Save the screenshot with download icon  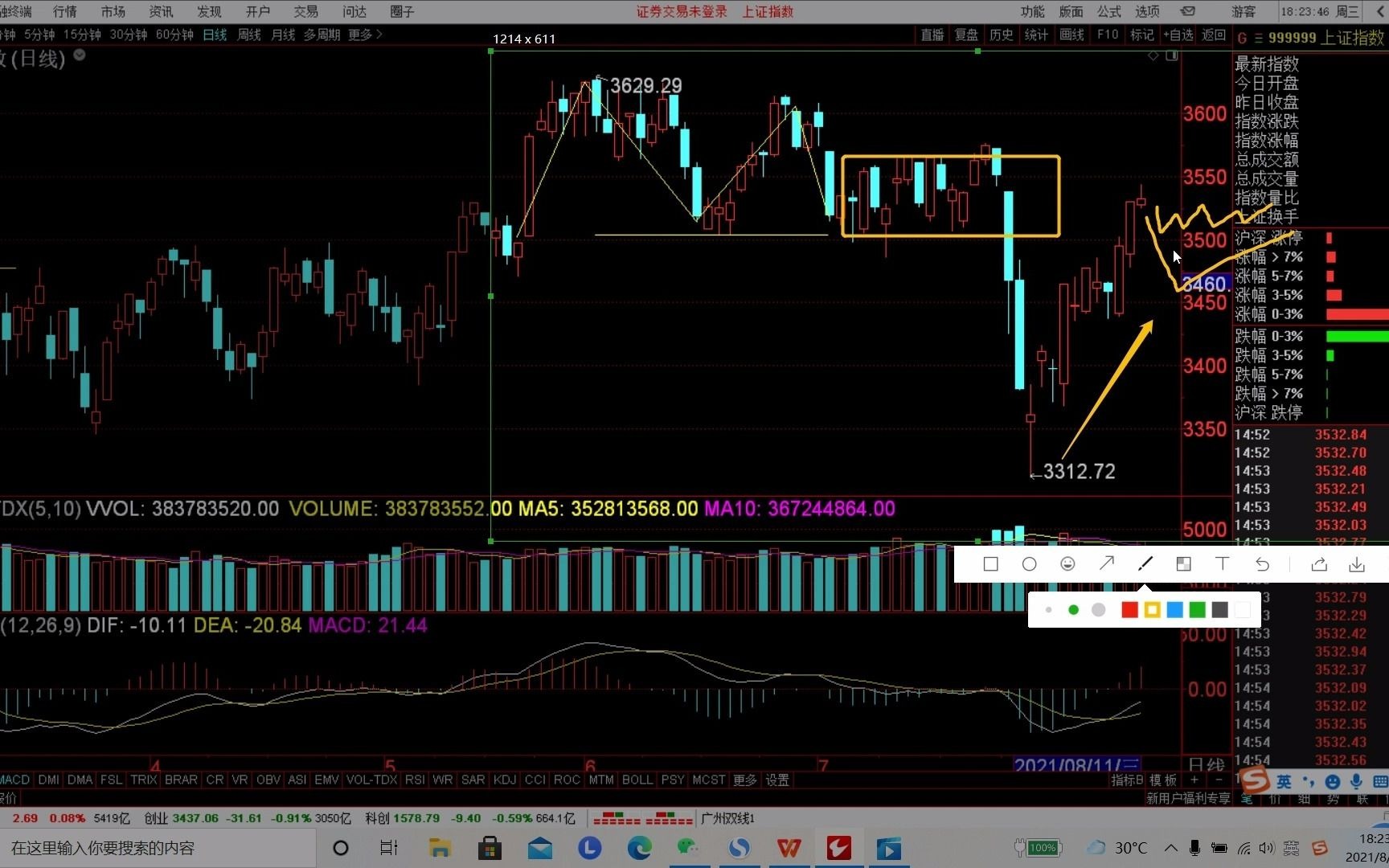1357,564
